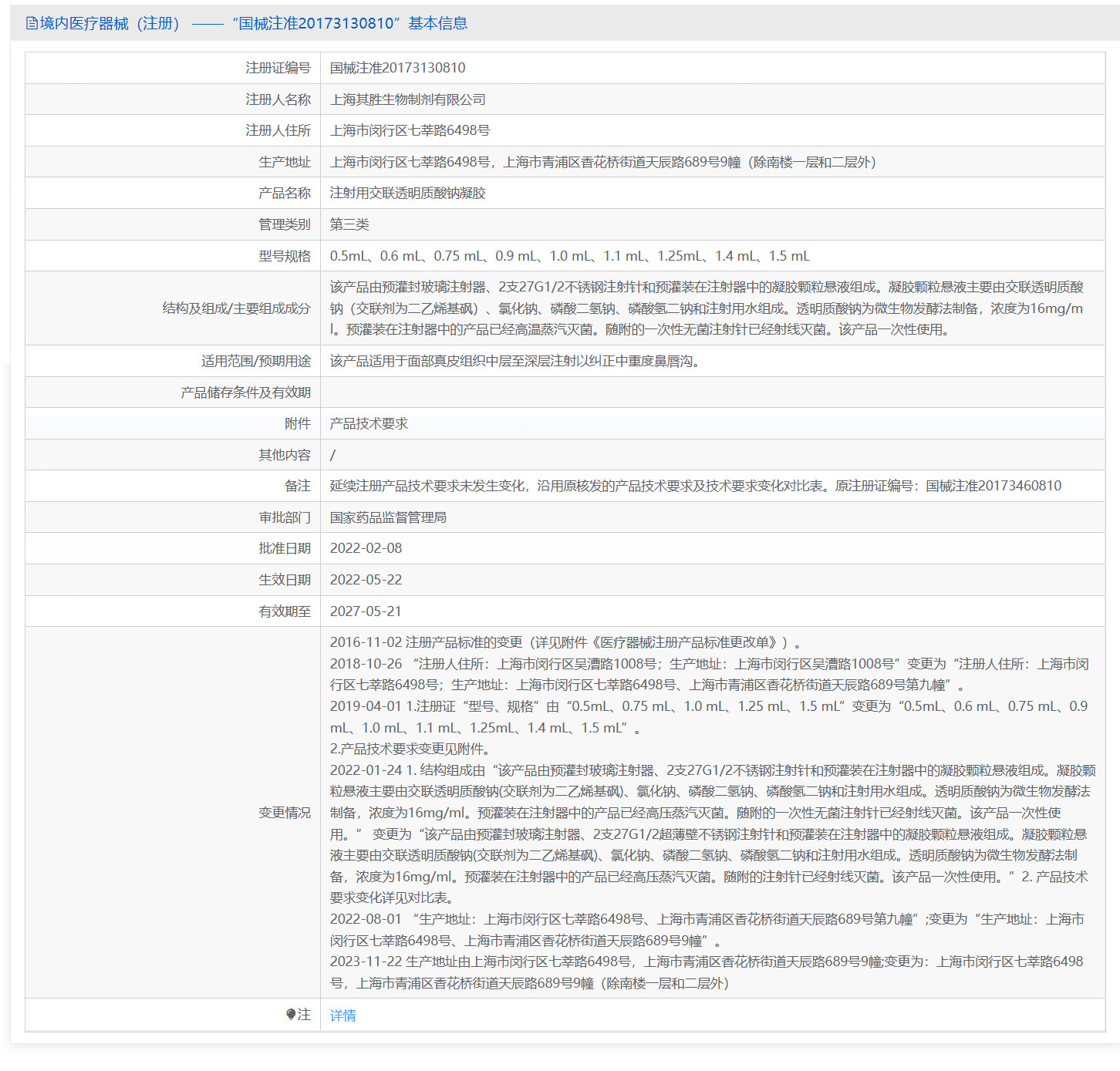Screen dimensions: 1120x1071
Task: Click expiry date 2027-05-21
Action: coord(366,611)
